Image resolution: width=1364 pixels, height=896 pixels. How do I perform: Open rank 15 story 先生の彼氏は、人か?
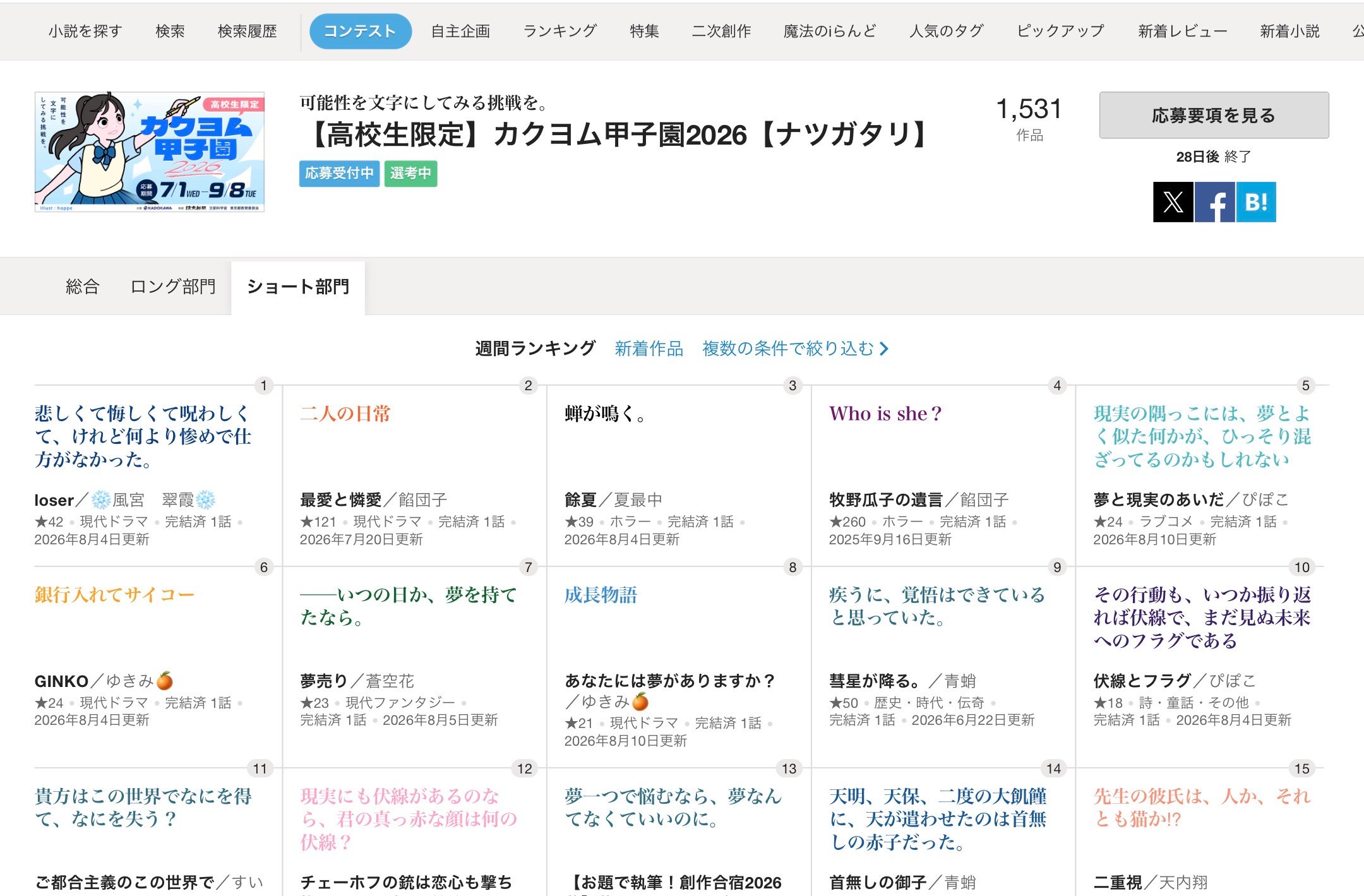point(1202,808)
